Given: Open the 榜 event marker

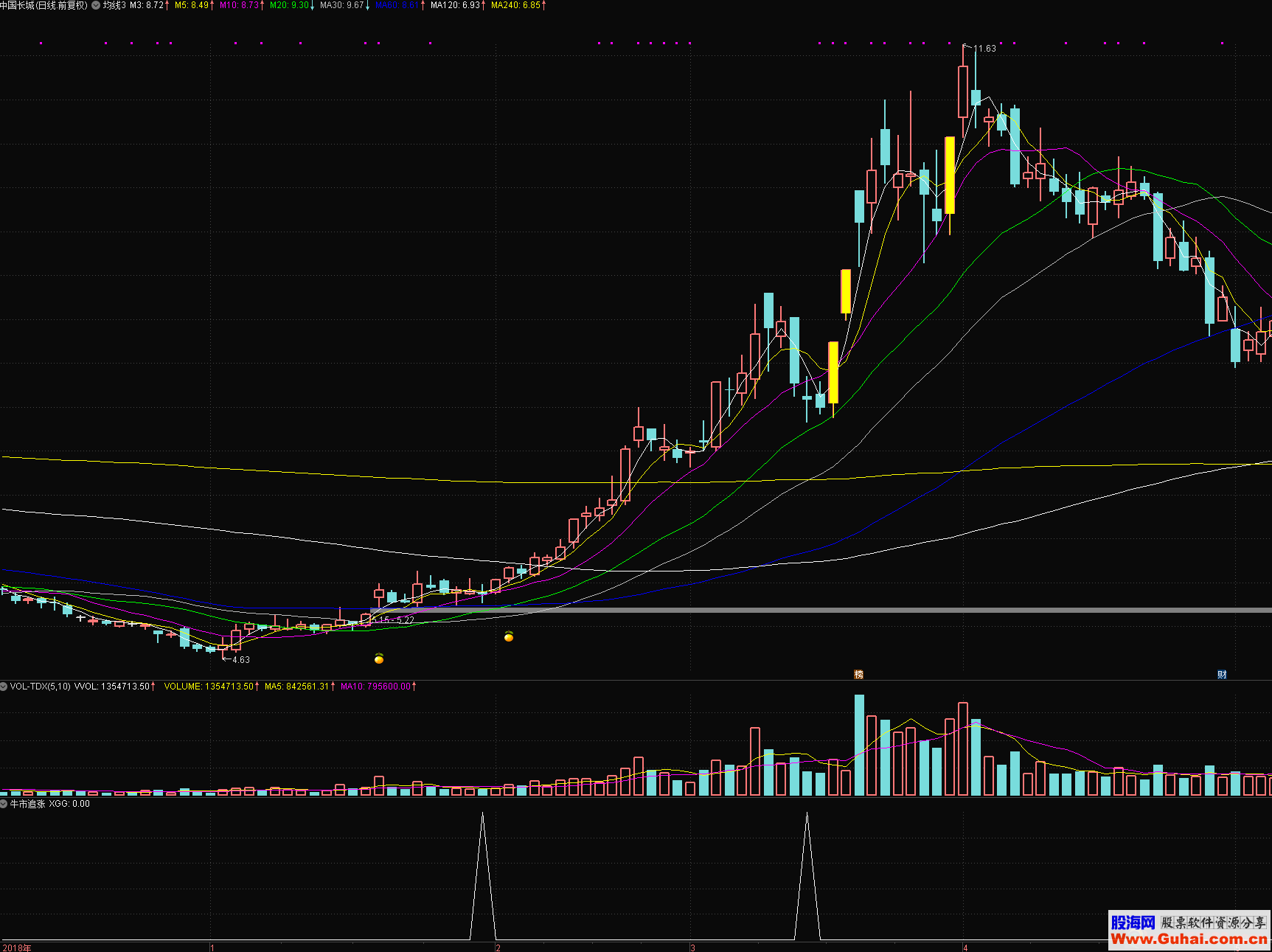Looking at the screenshot, I should pyautogui.click(x=858, y=674).
